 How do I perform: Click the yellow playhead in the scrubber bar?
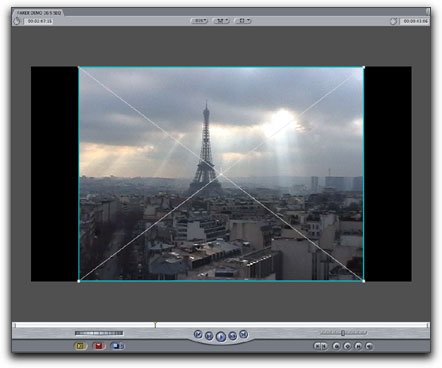click(x=155, y=324)
